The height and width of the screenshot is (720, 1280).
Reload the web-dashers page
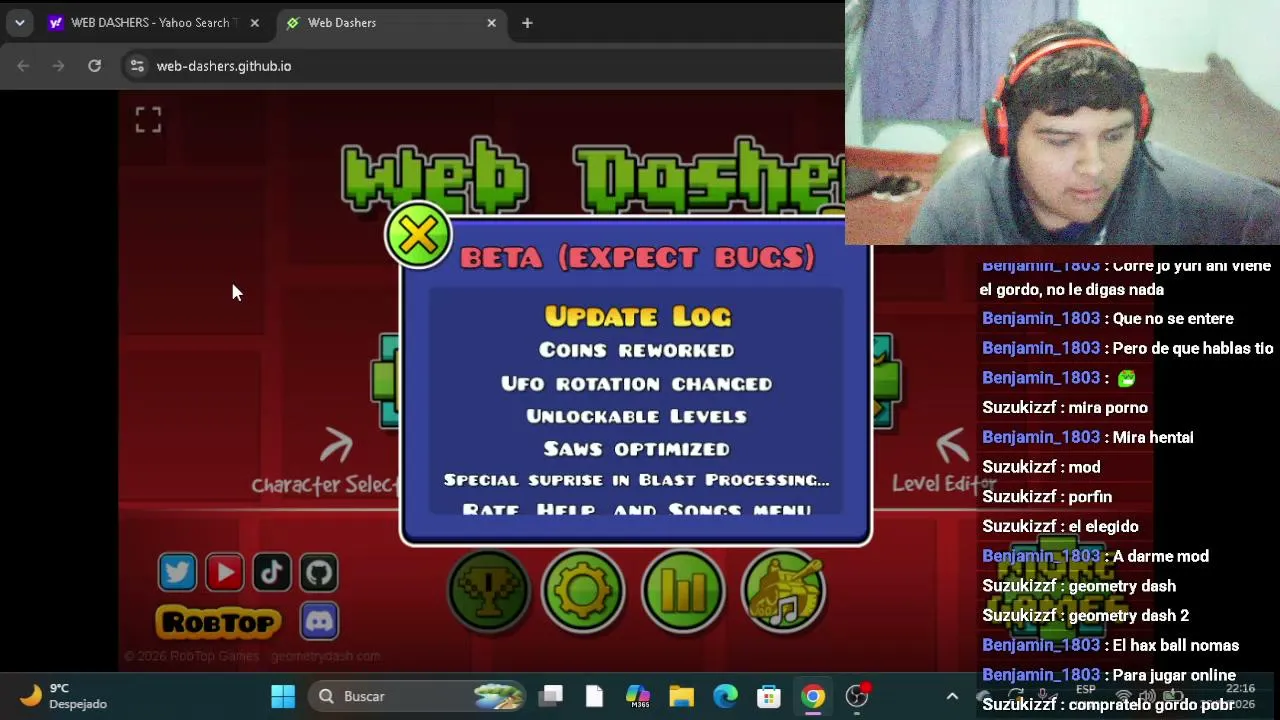(x=94, y=66)
